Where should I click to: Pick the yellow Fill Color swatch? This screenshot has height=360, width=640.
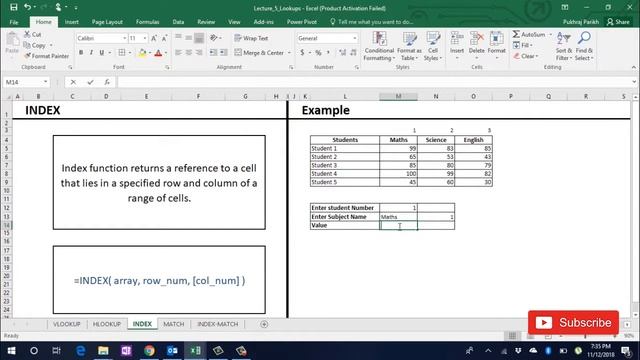[142, 52]
